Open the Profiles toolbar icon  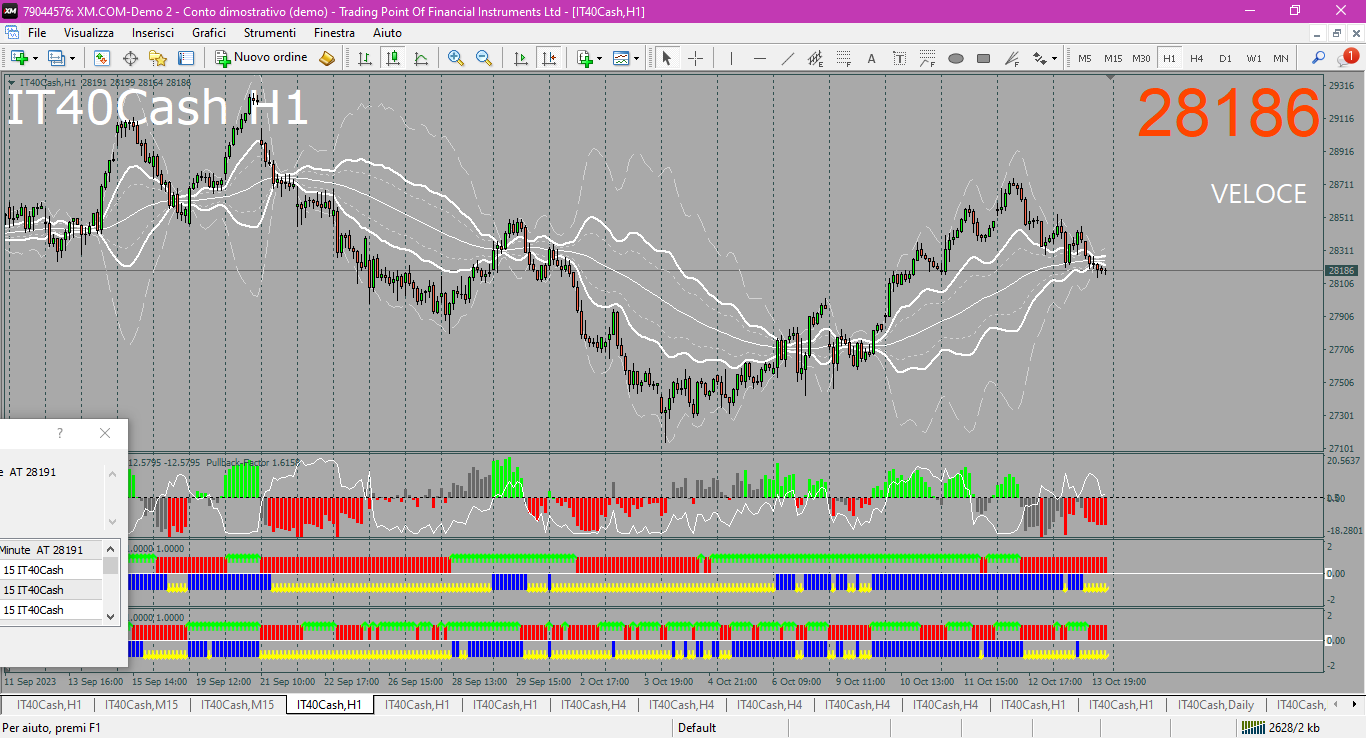click(57, 58)
